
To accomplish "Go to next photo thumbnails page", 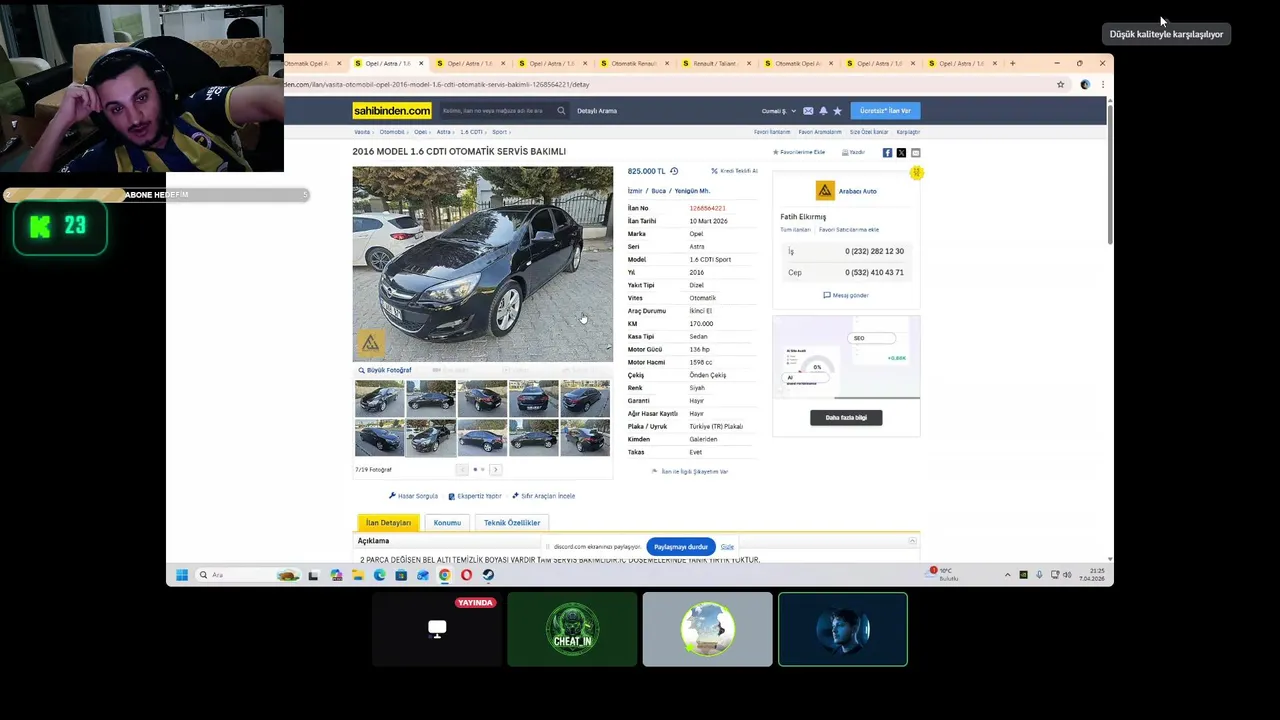I will (x=495, y=469).
